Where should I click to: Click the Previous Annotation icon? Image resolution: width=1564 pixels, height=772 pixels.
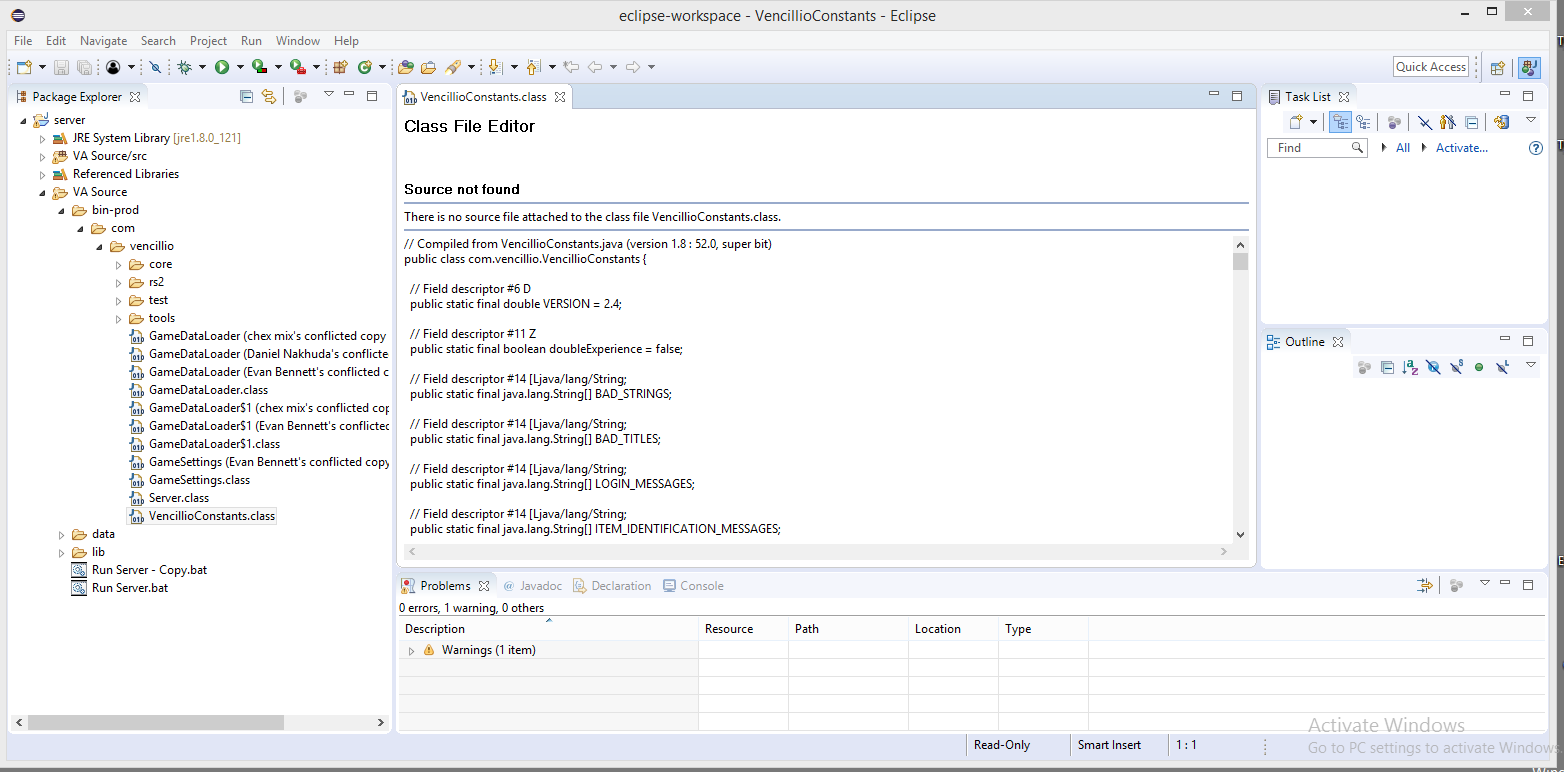click(533, 67)
